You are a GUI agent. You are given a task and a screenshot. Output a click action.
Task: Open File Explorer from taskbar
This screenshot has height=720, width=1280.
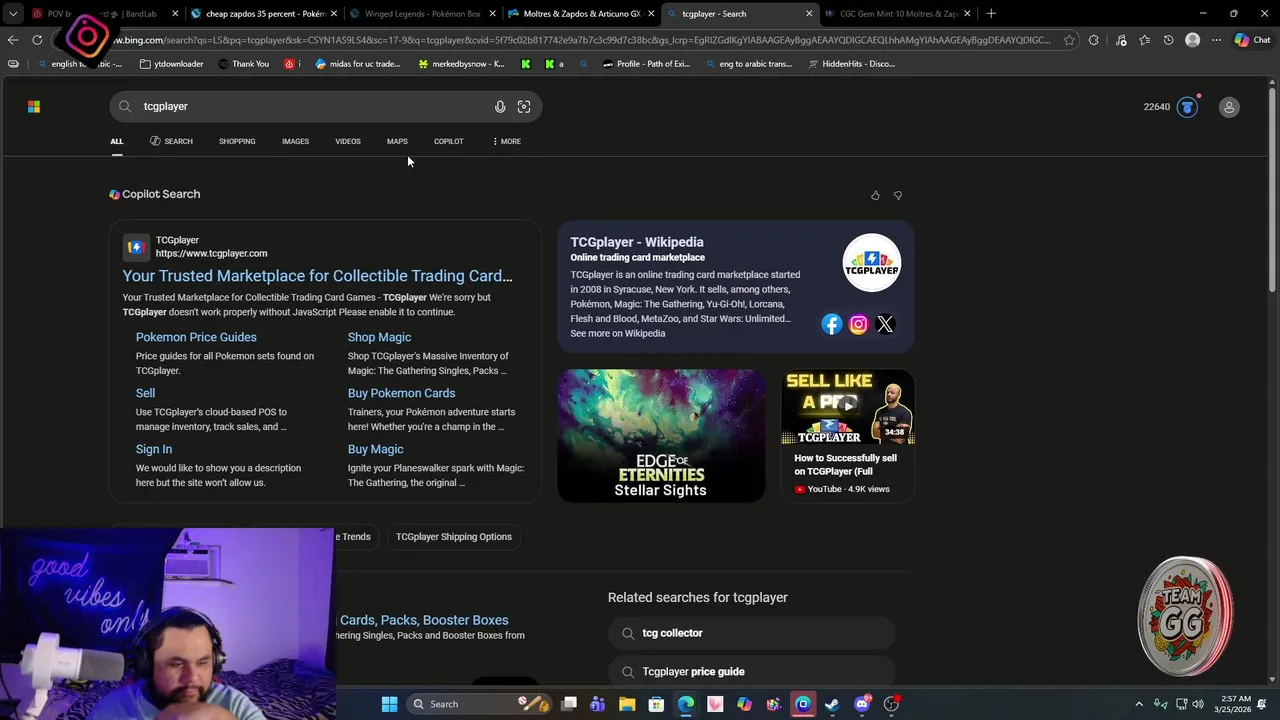627,704
